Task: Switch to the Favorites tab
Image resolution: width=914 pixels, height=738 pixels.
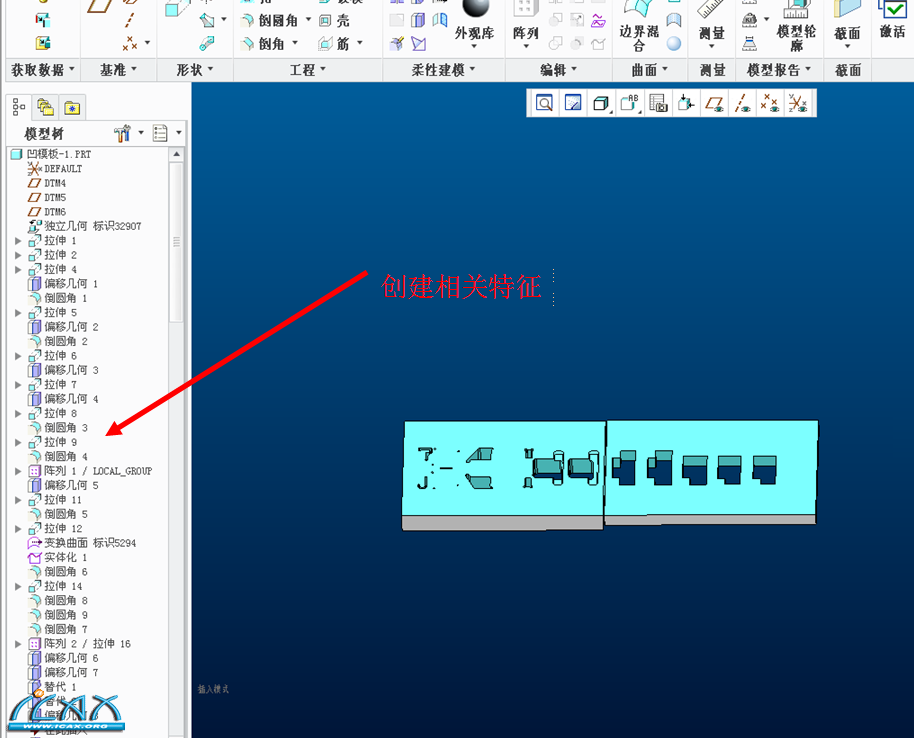Action: [72, 108]
